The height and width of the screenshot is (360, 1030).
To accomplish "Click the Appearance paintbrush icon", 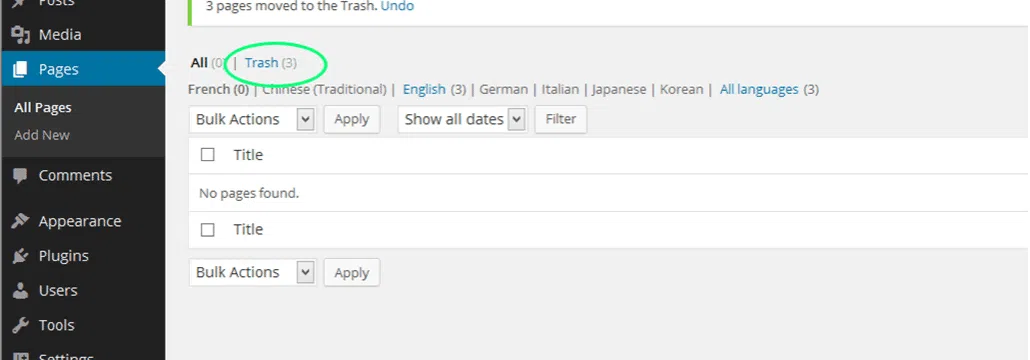I will coord(21,221).
